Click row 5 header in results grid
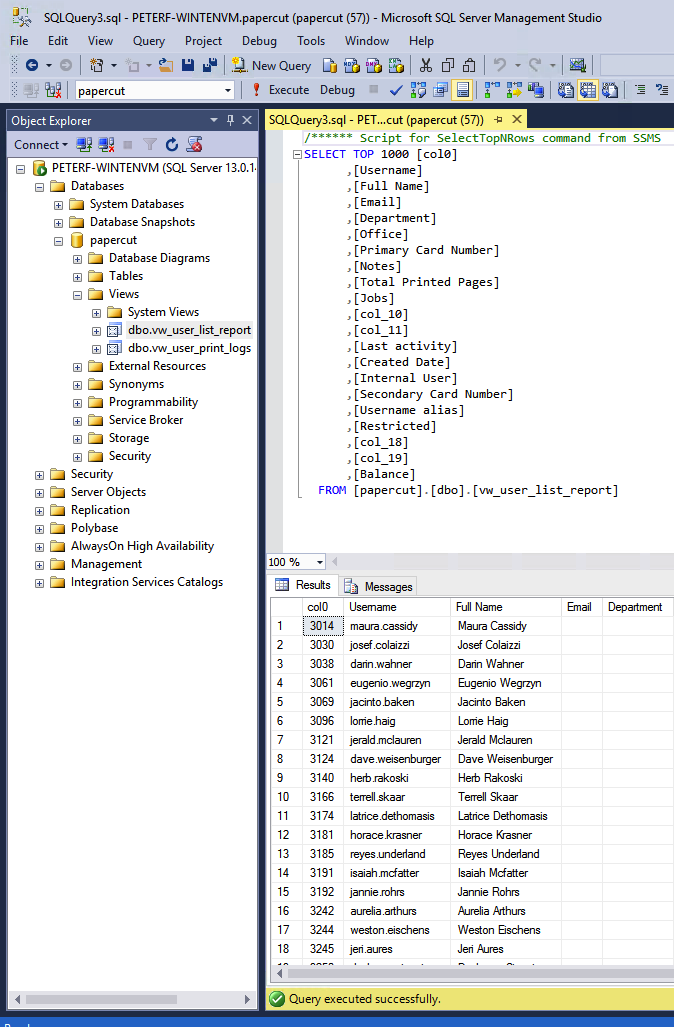The image size is (674, 1027). point(286,702)
